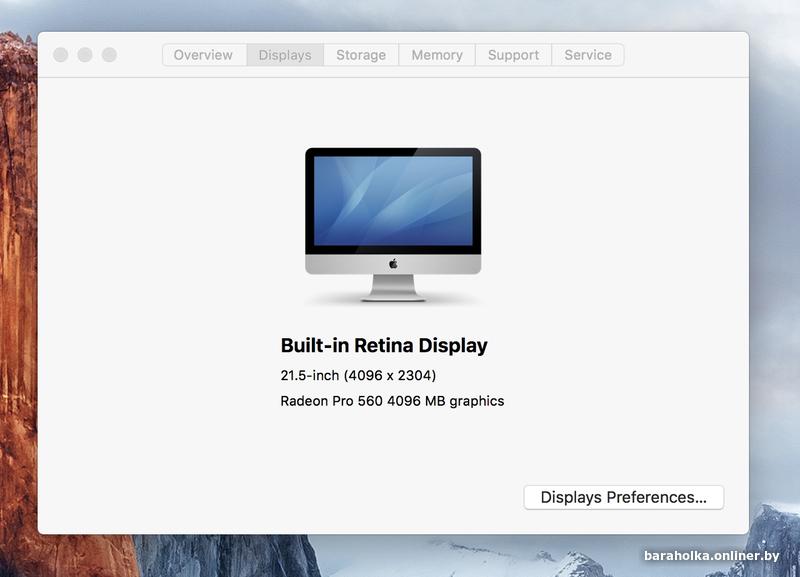Close the About This Mac window

tap(61, 55)
